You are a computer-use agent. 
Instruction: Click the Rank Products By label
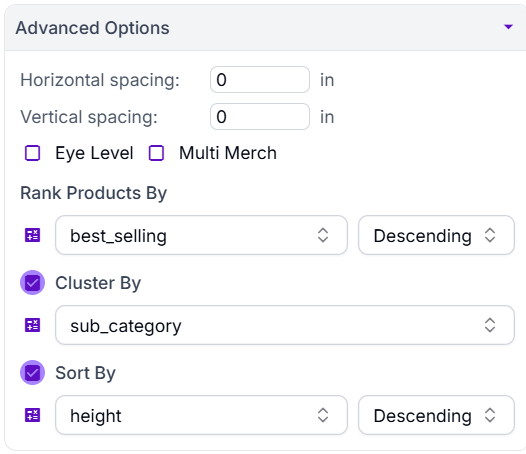tap(94, 193)
